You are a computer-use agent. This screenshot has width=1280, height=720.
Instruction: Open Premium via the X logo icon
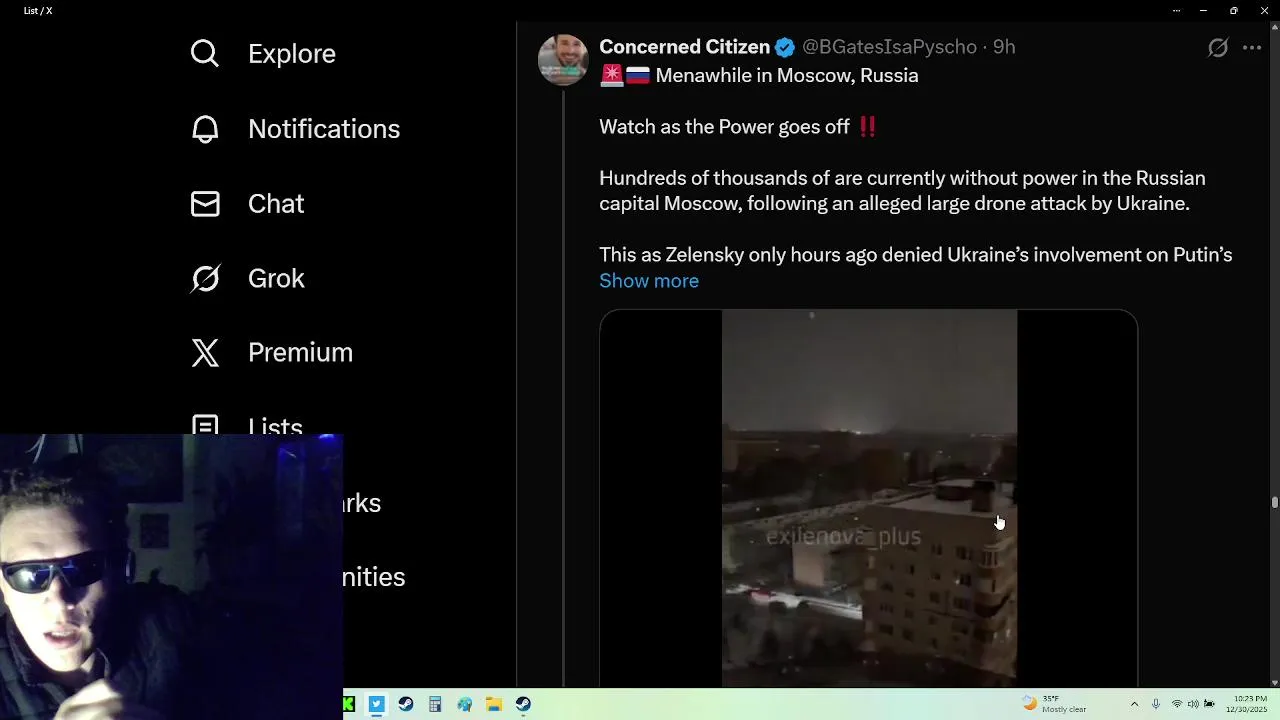tap(205, 352)
